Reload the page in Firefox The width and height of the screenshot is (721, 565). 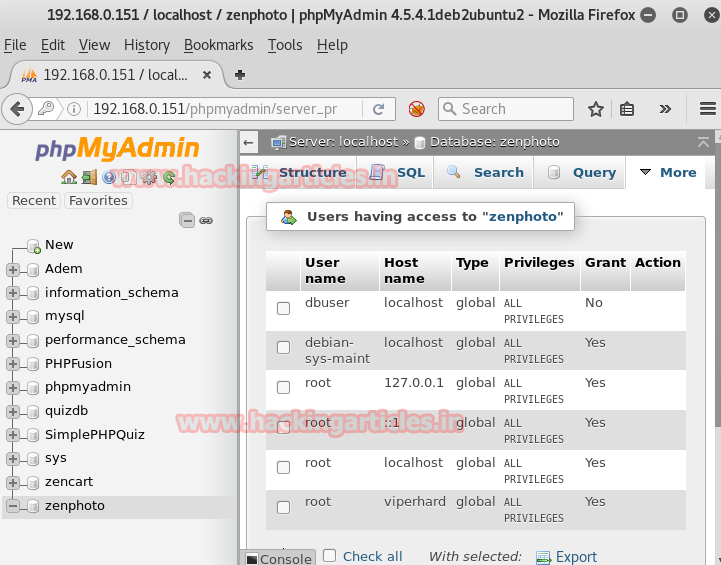pos(378,109)
